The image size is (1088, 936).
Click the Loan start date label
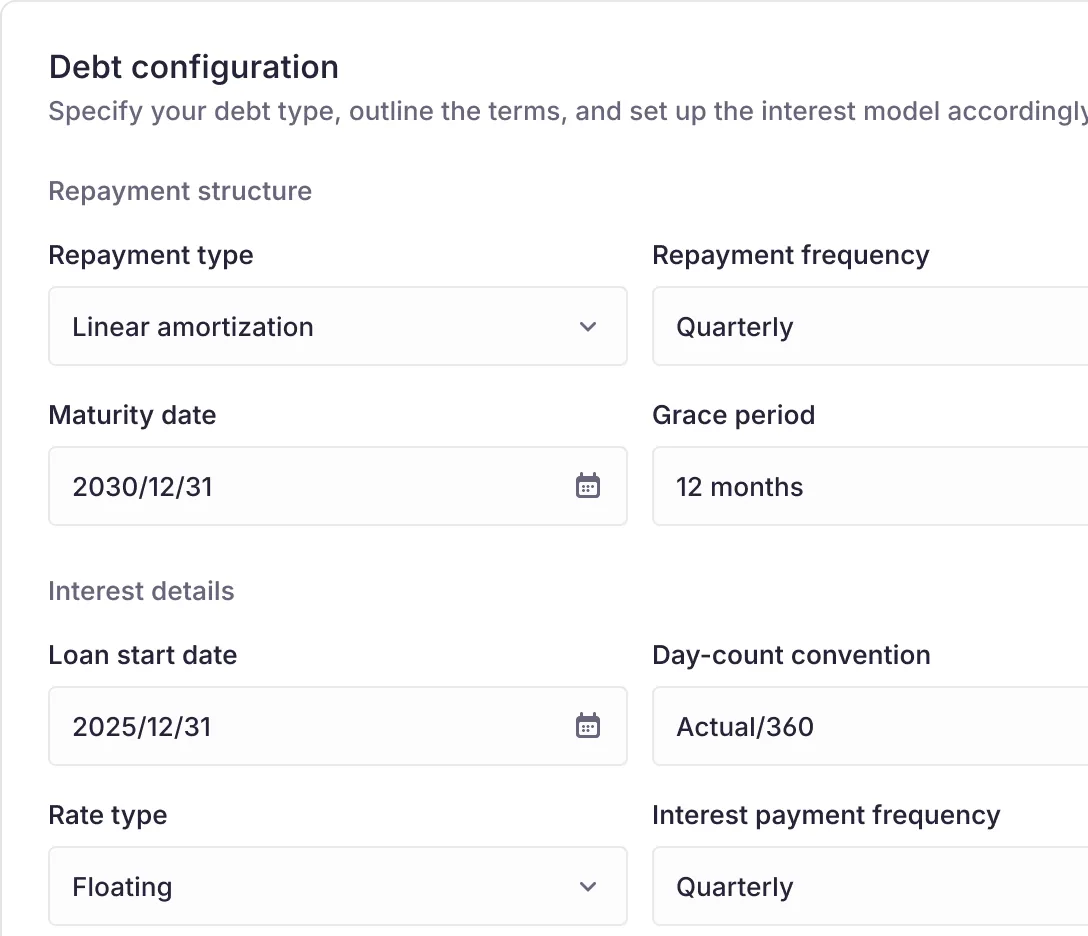143,655
